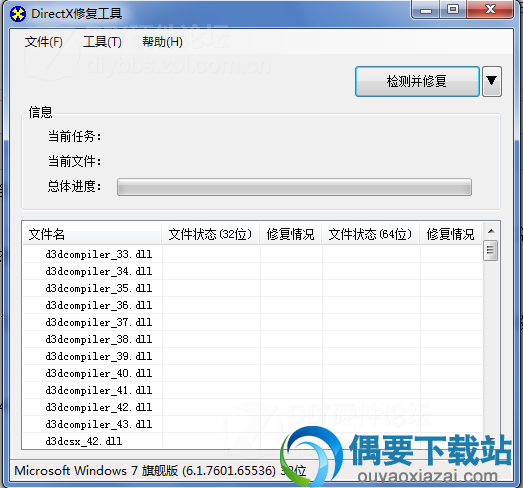Click the 总体进度 progress bar

(294, 187)
